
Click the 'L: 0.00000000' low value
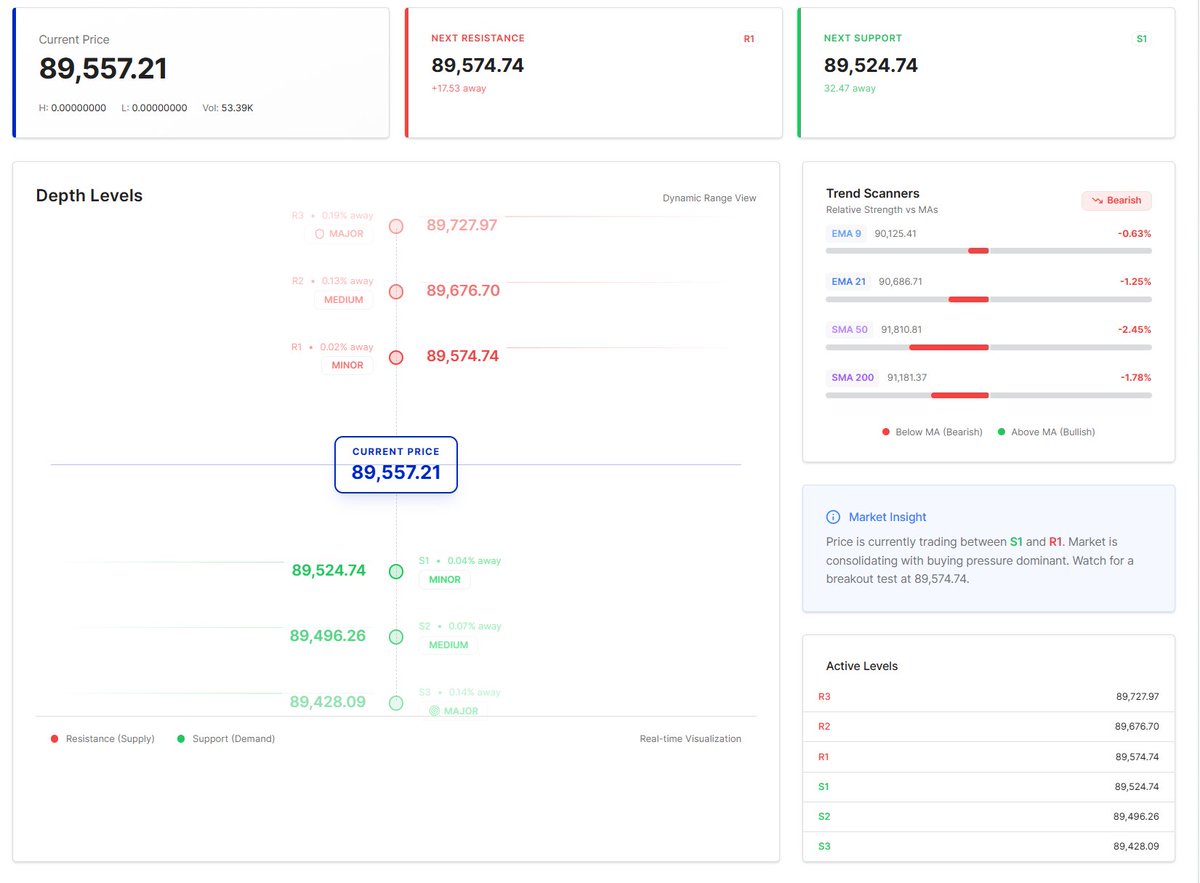pos(154,108)
